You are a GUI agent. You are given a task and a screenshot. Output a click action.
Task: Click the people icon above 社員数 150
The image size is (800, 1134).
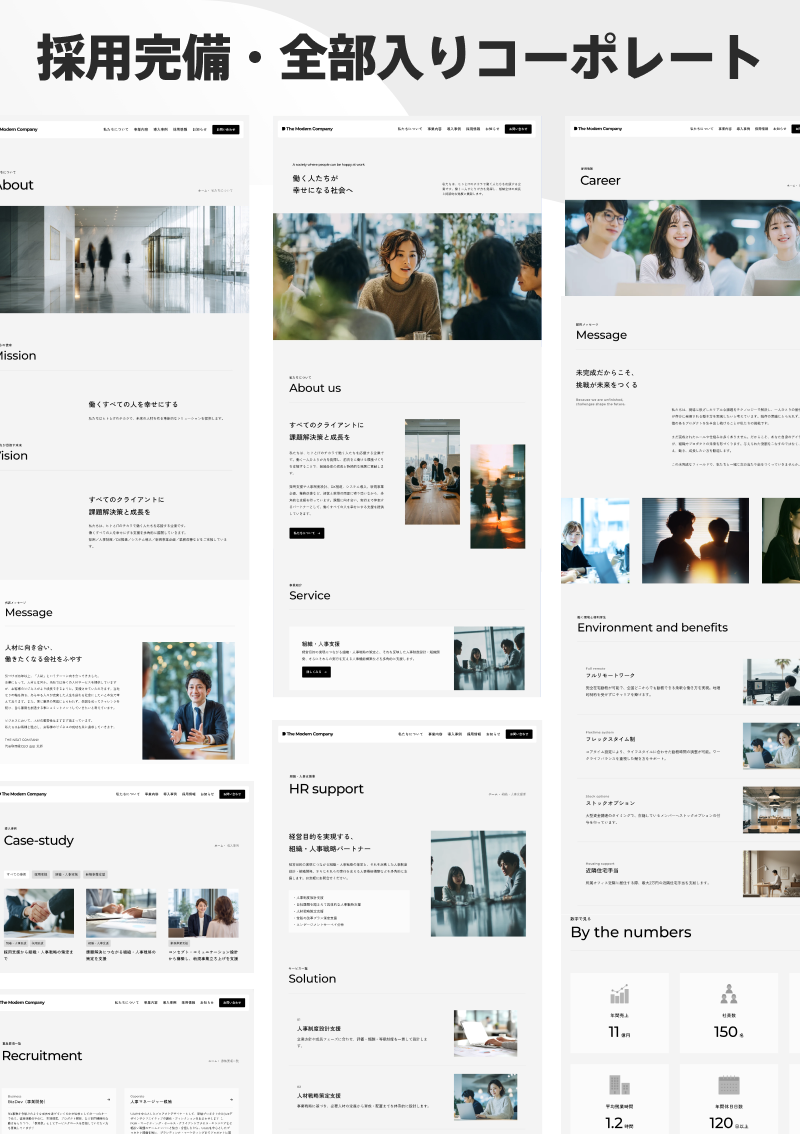[728, 994]
